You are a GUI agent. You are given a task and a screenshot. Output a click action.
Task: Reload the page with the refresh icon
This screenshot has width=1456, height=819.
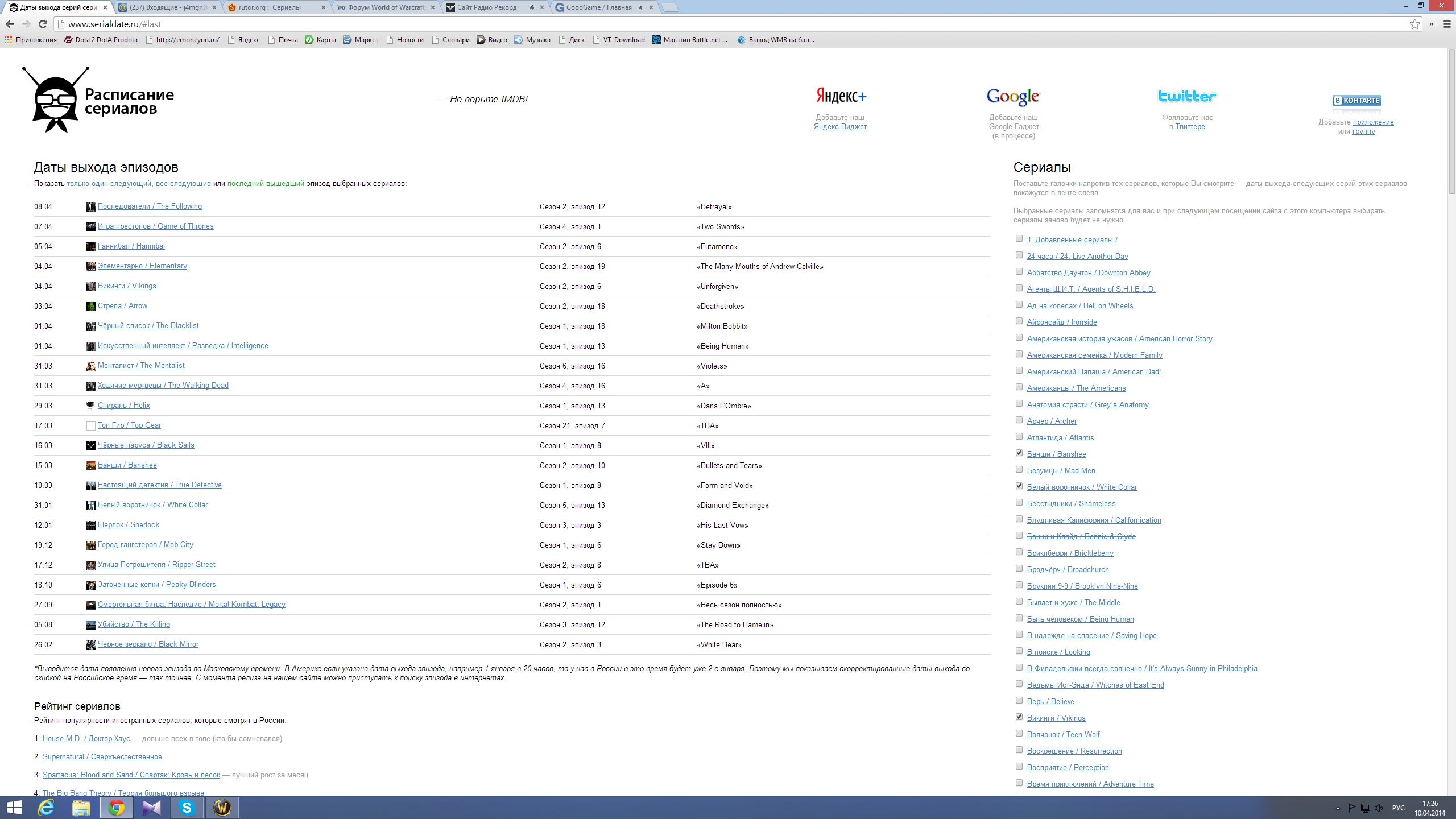coord(43,24)
